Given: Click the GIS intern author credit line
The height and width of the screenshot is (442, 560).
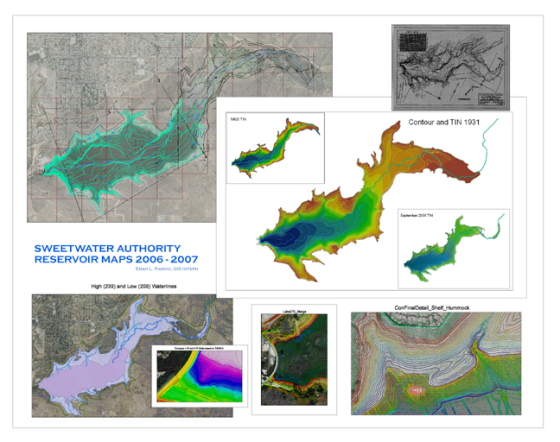Looking at the screenshot, I should (167, 268).
